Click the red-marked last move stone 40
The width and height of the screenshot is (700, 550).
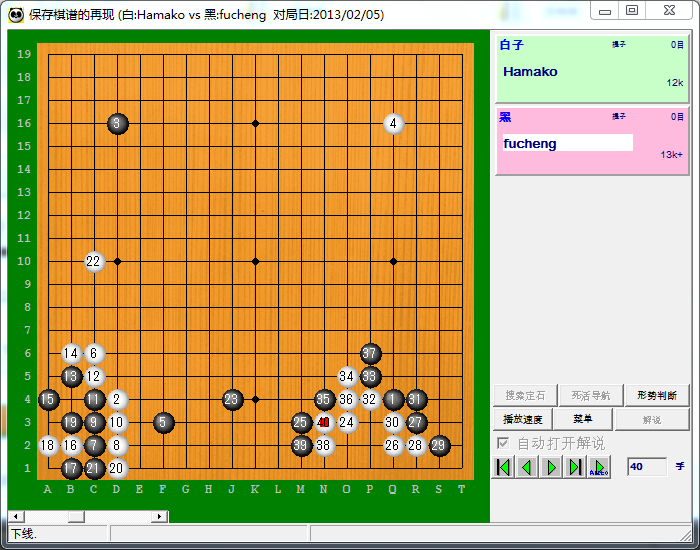324,422
